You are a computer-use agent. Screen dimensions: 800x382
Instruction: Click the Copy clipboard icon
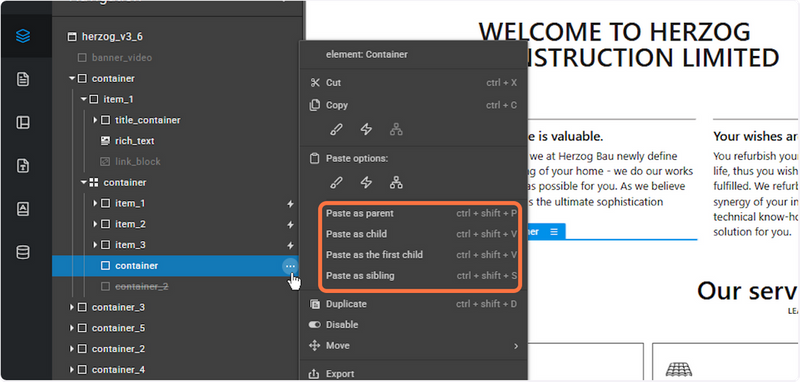point(315,105)
